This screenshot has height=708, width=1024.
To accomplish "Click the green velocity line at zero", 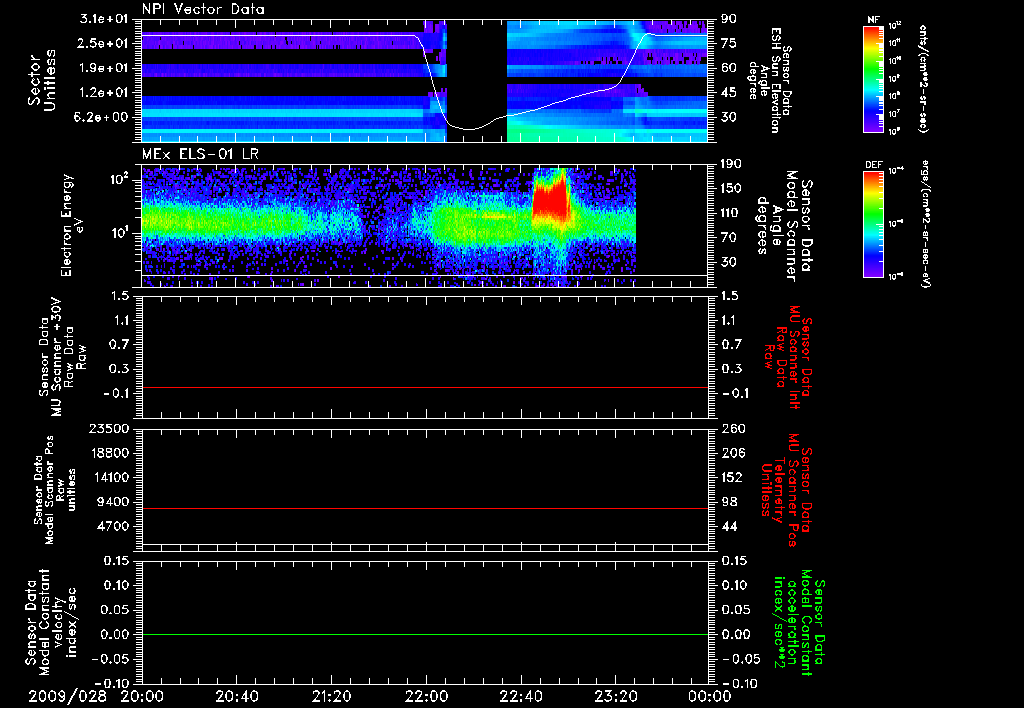I will point(424,634).
